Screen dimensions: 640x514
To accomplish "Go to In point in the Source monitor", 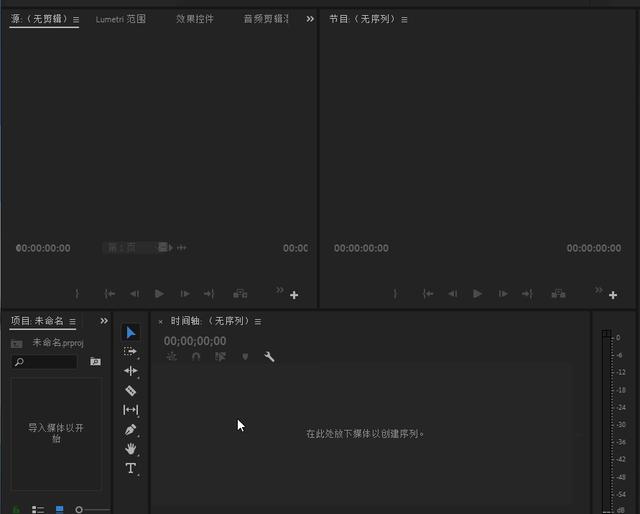I will coord(109,294).
